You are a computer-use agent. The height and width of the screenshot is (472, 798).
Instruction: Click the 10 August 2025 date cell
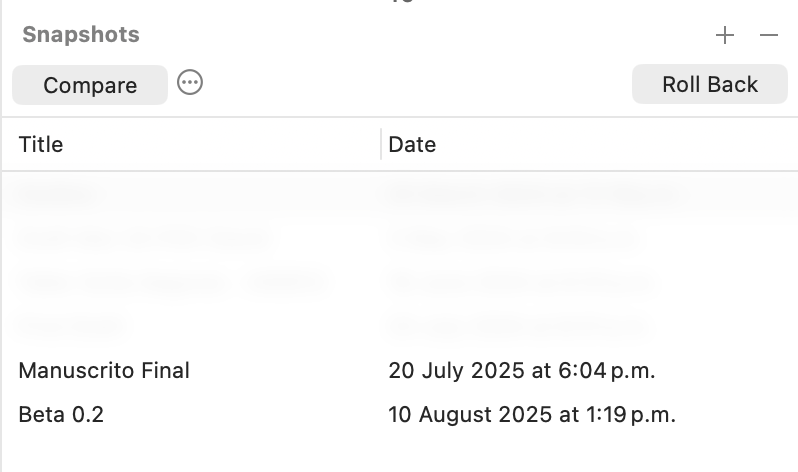[531, 414]
